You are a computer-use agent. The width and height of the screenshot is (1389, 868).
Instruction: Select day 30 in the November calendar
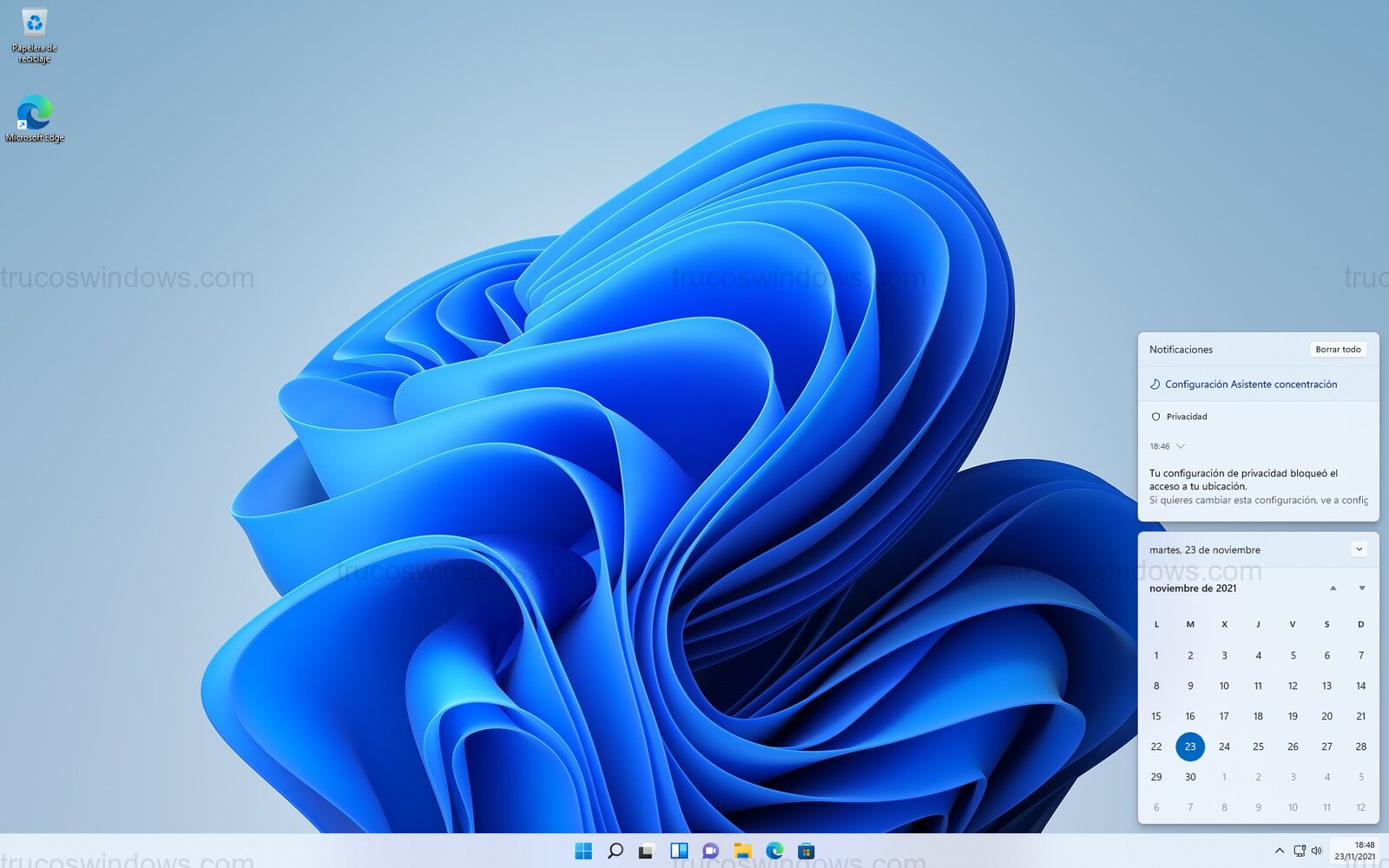1190,777
